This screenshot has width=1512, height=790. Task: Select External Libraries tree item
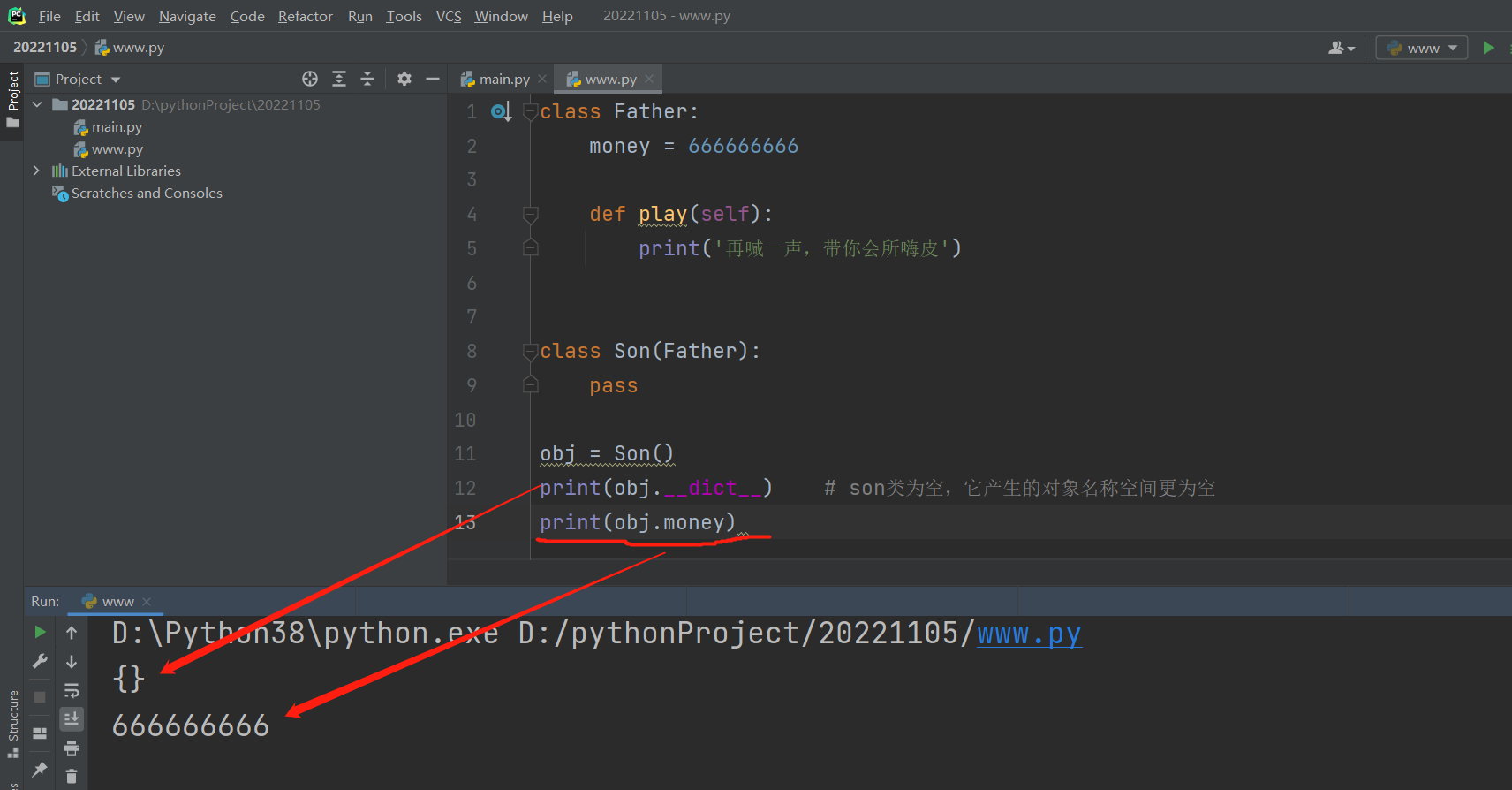117,171
